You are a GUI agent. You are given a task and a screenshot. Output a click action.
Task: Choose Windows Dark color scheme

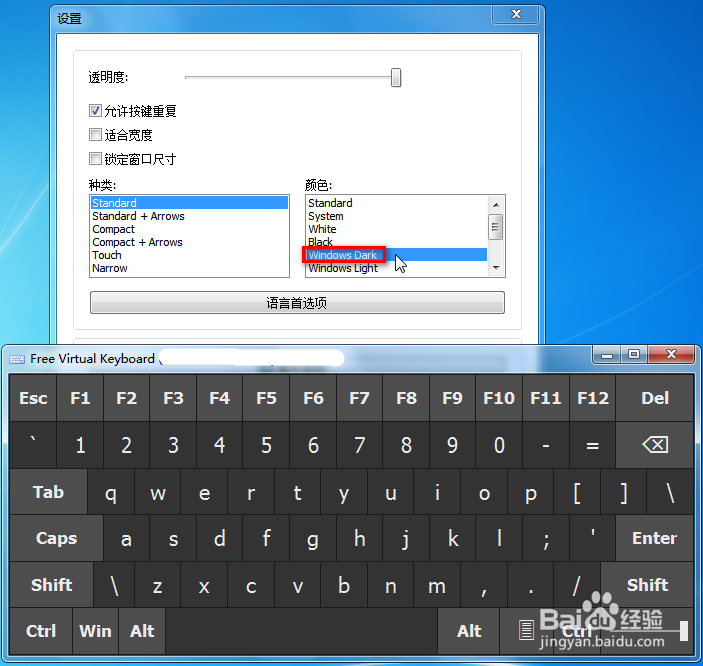click(397, 255)
